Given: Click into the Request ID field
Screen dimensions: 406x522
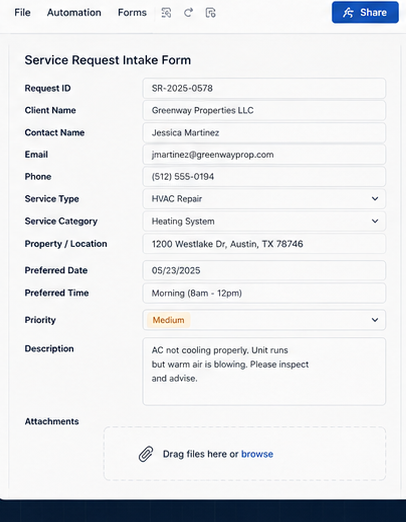Looking at the screenshot, I should pyautogui.click(x=264, y=88).
